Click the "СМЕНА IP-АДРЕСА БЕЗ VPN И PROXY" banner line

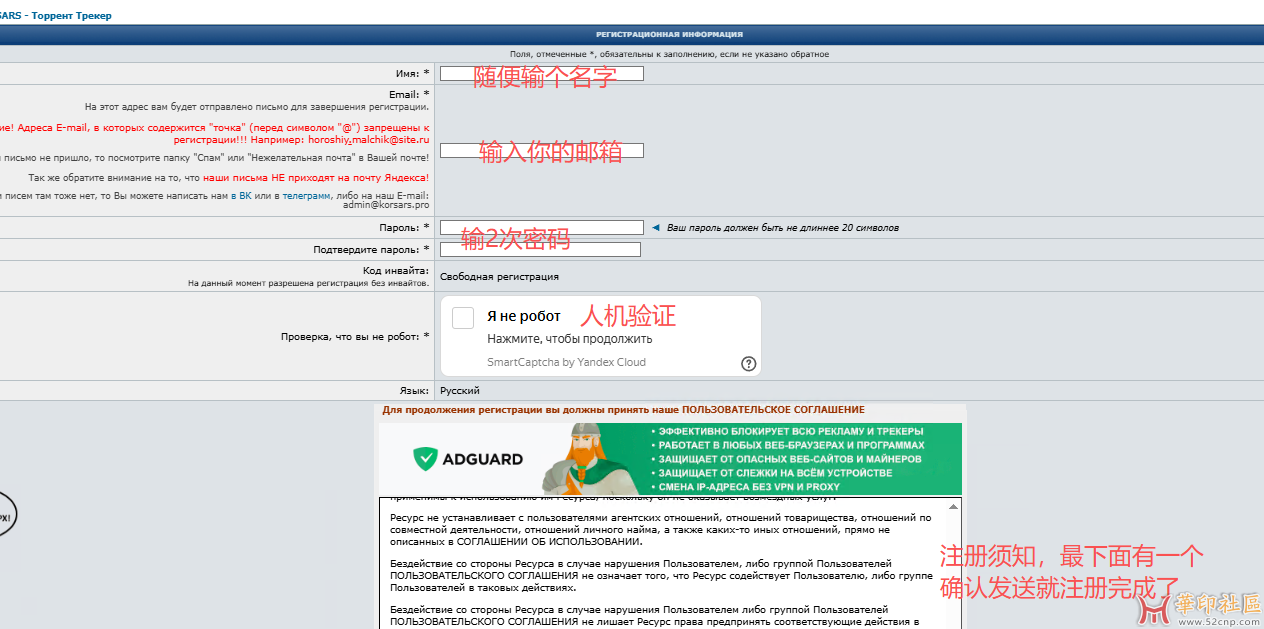click(749, 487)
